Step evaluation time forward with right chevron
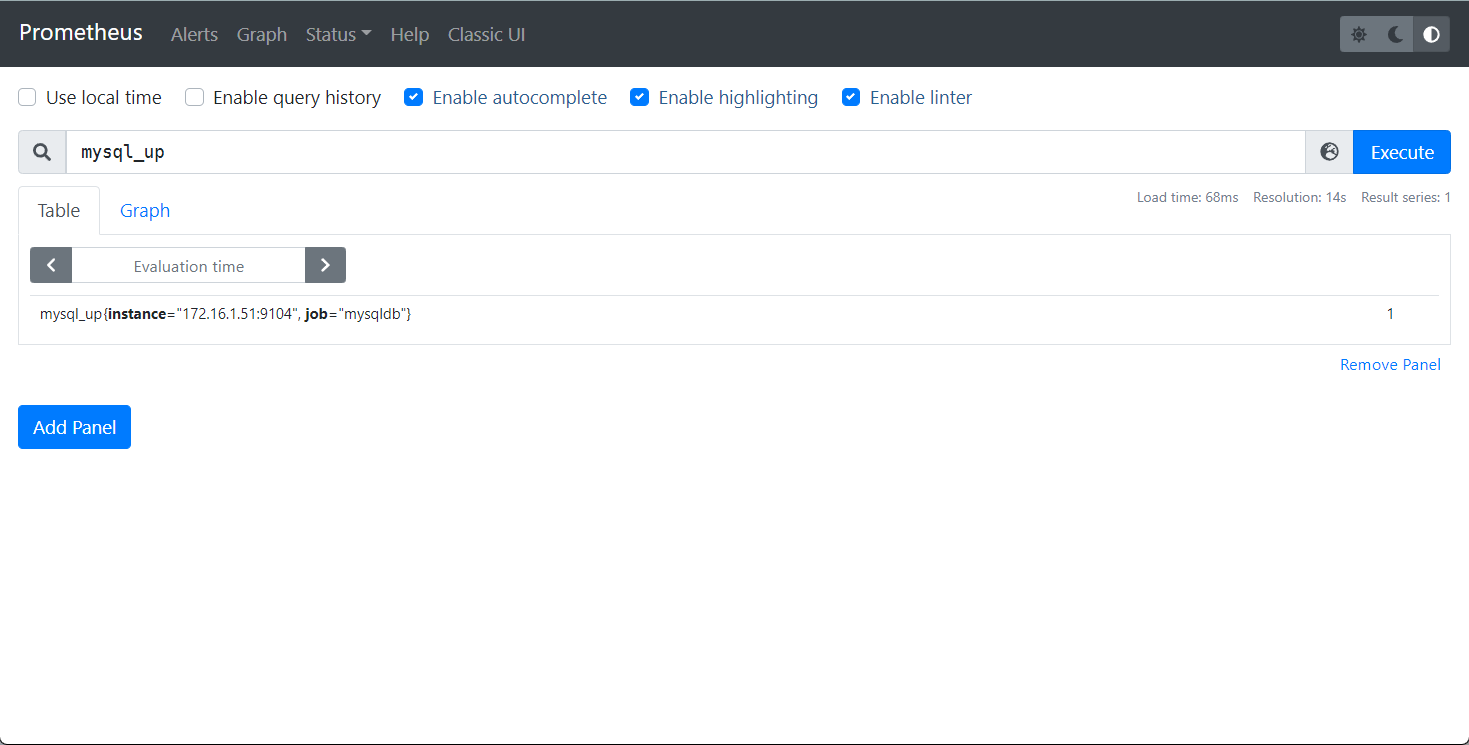The height and width of the screenshot is (745, 1469). click(325, 266)
